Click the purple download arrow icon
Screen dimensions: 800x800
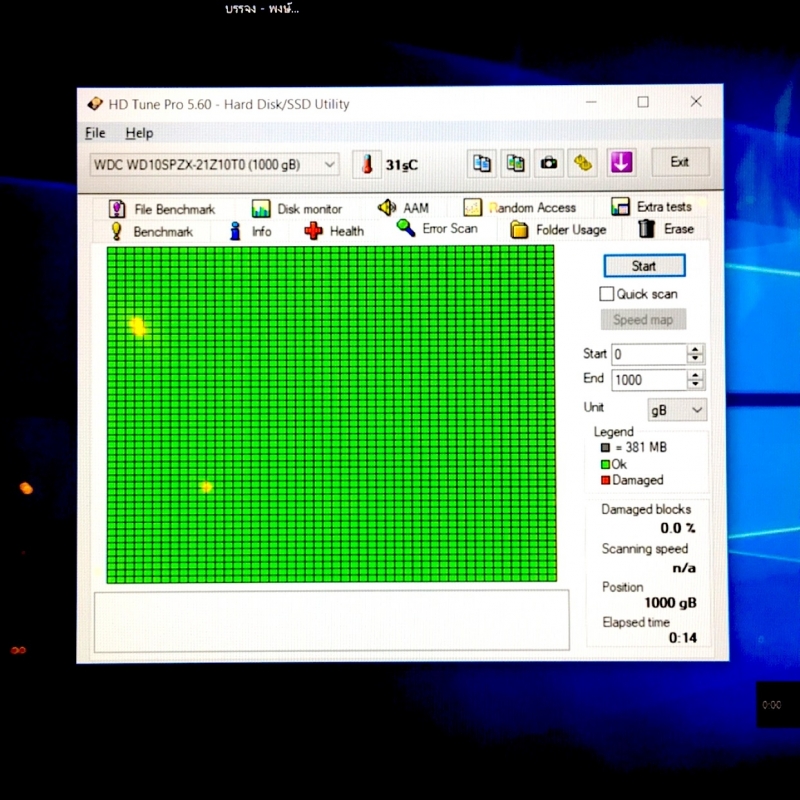point(621,163)
